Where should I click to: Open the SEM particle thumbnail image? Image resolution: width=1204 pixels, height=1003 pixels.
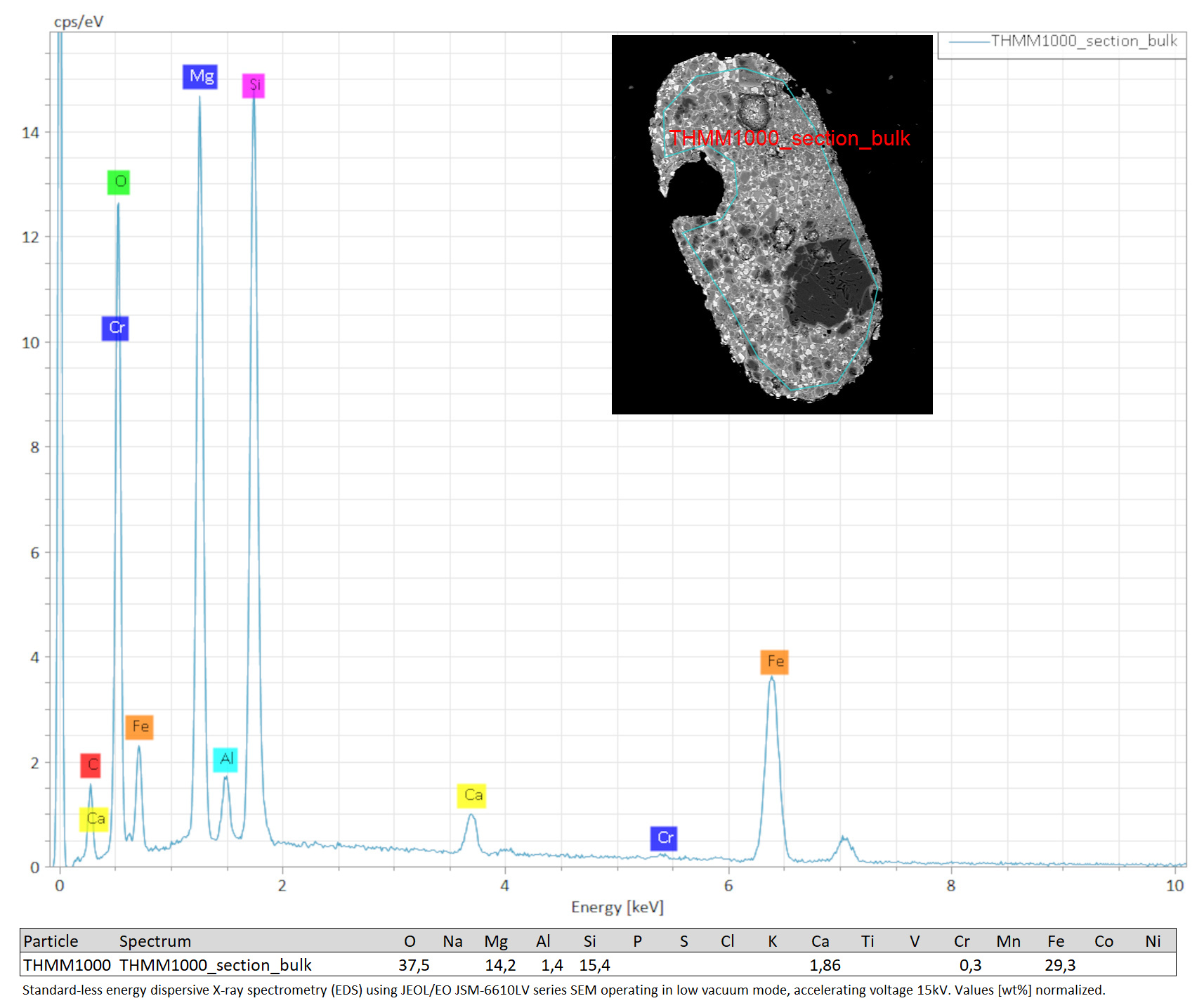772,225
